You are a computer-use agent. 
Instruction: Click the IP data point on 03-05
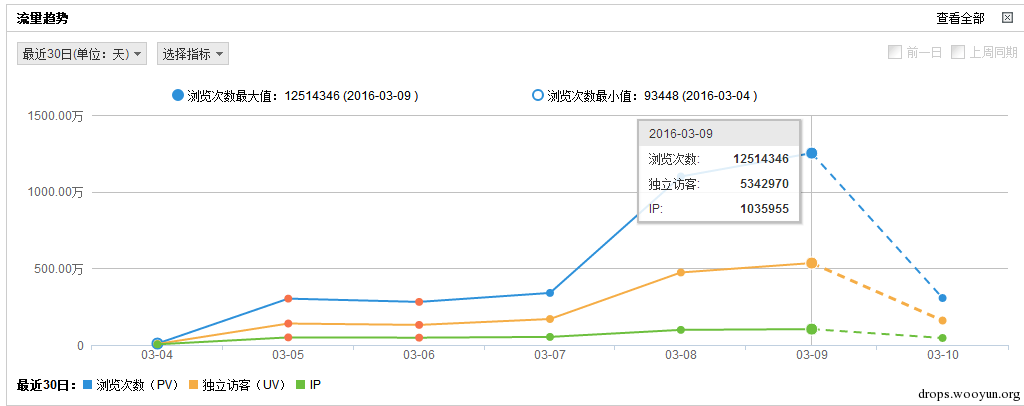(288, 337)
